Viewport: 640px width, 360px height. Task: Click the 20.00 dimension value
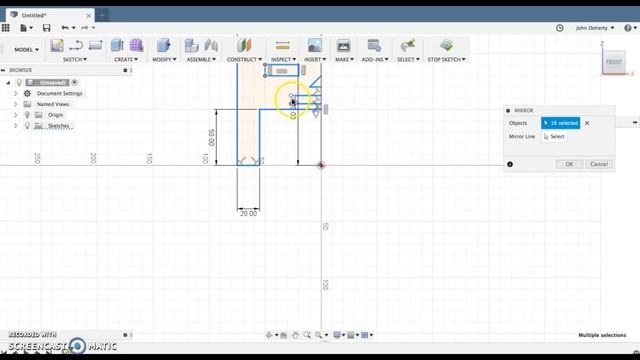click(x=248, y=213)
